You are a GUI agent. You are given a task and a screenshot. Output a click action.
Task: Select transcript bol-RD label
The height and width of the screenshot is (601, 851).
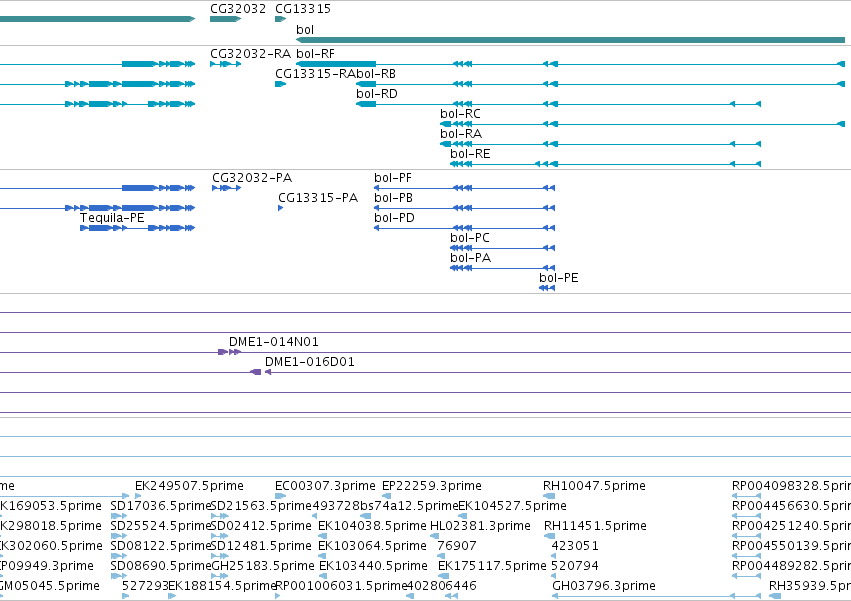click(377, 94)
